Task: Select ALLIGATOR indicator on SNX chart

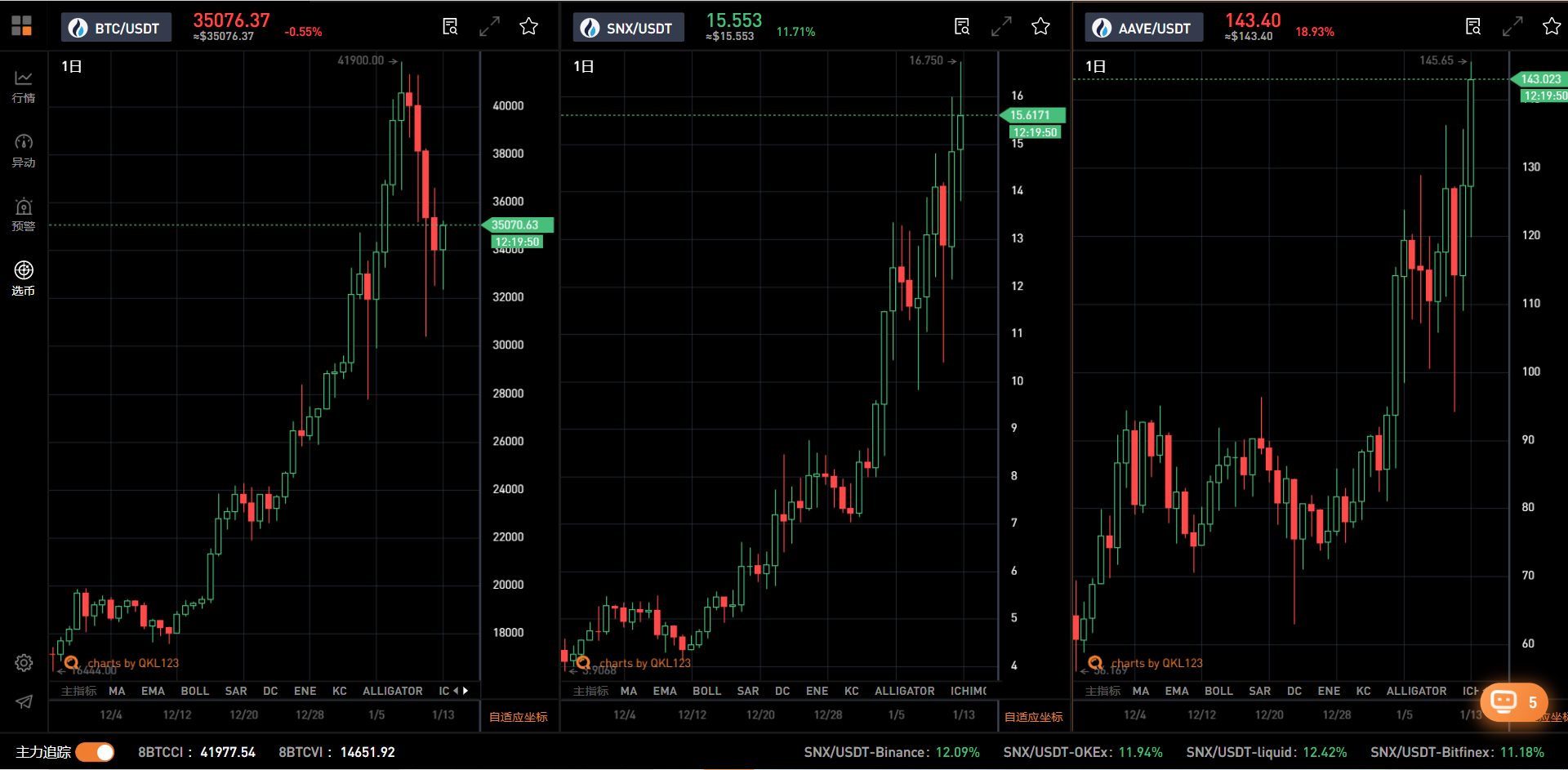Action: click(904, 691)
